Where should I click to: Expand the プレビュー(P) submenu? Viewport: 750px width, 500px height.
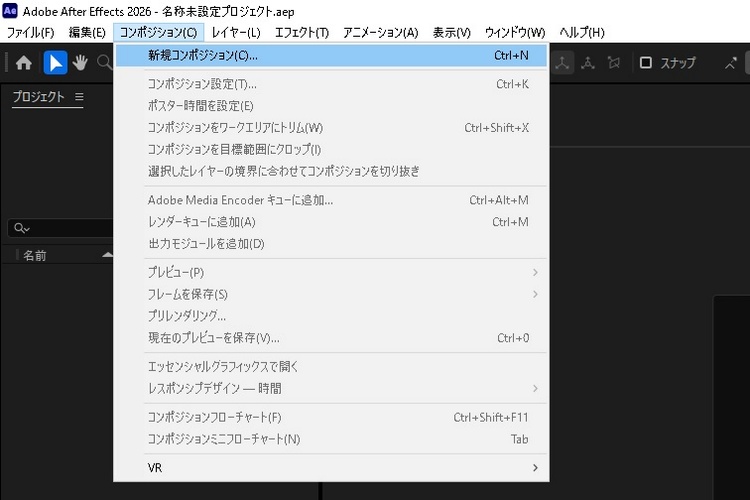535,272
